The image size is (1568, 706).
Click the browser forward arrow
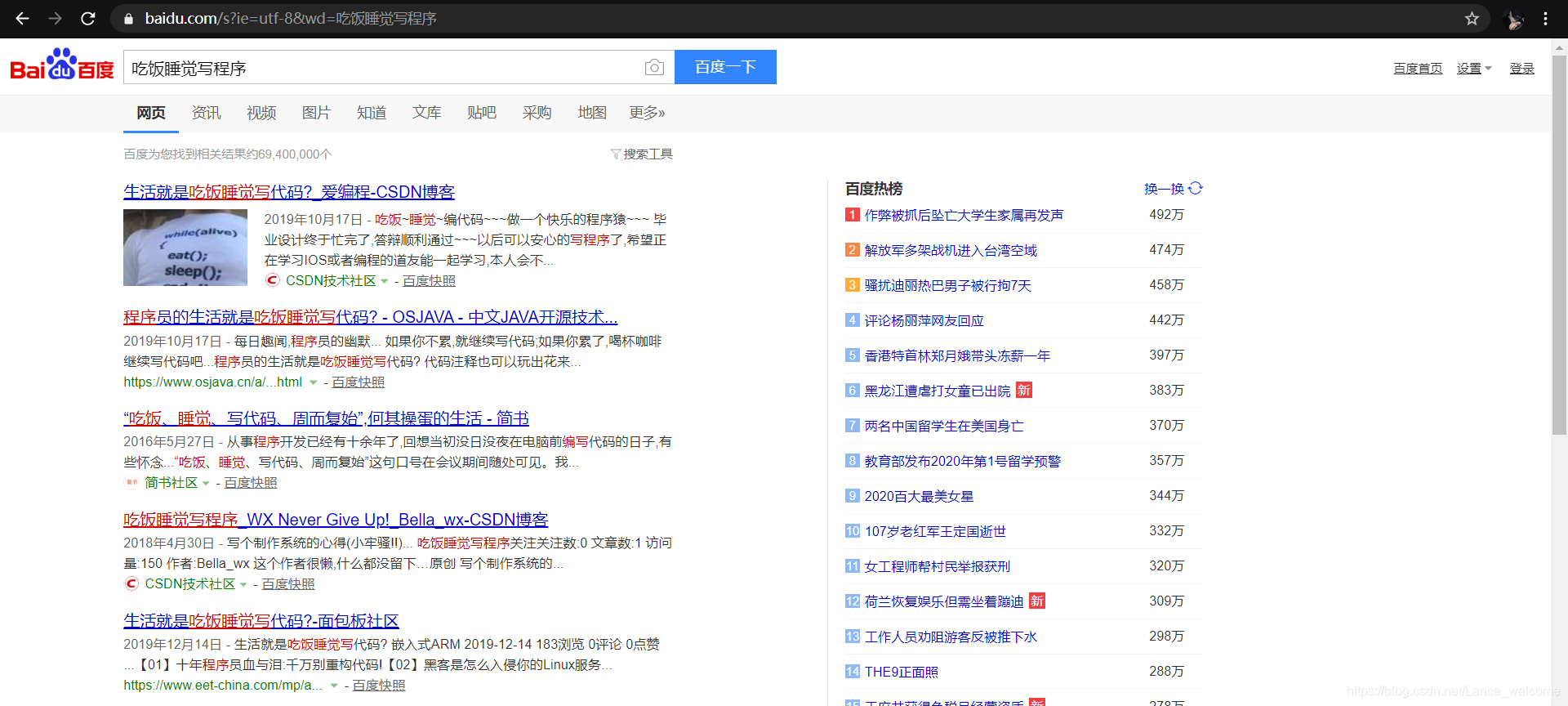pos(55,18)
